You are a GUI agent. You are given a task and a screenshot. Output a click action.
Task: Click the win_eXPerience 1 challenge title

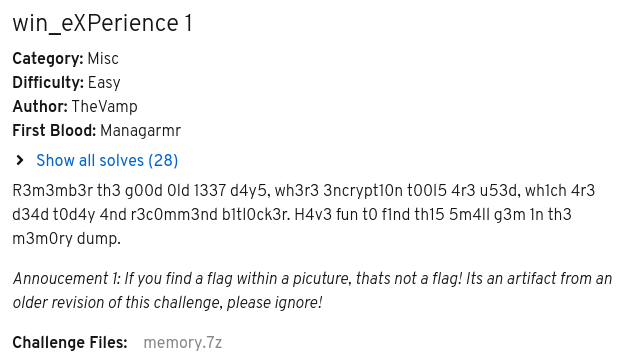click(102, 23)
